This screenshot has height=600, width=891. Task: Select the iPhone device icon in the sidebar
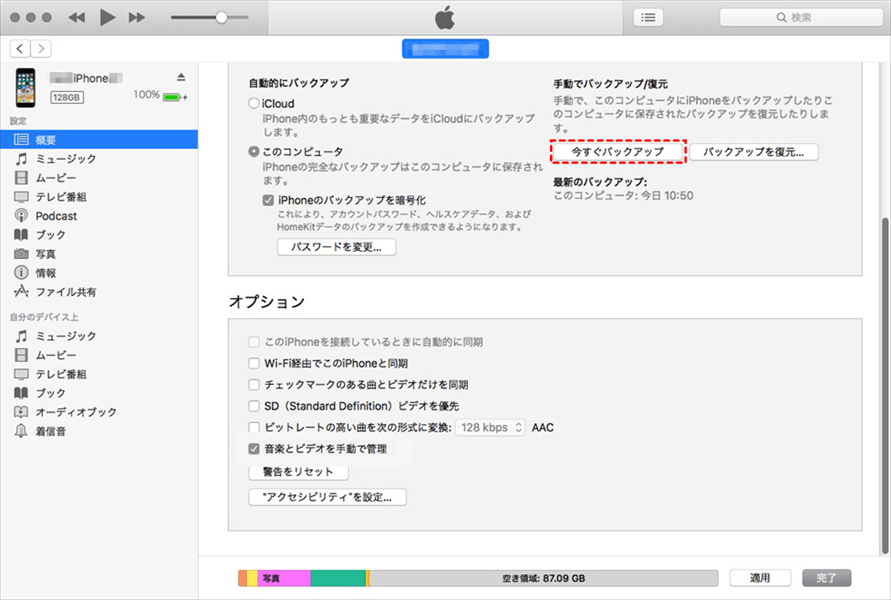click(25, 86)
